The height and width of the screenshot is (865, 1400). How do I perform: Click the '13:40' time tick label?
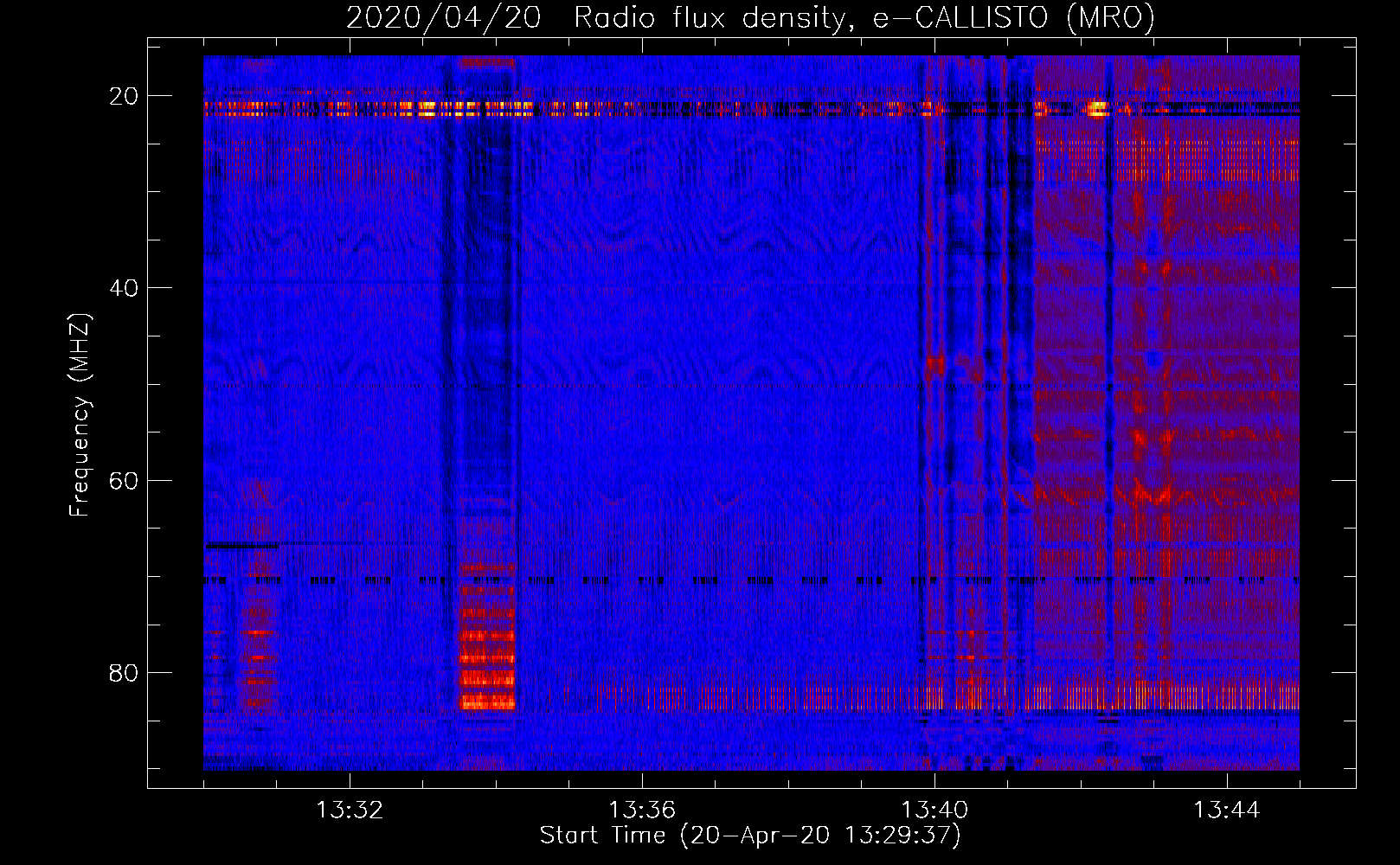(x=934, y=811)
